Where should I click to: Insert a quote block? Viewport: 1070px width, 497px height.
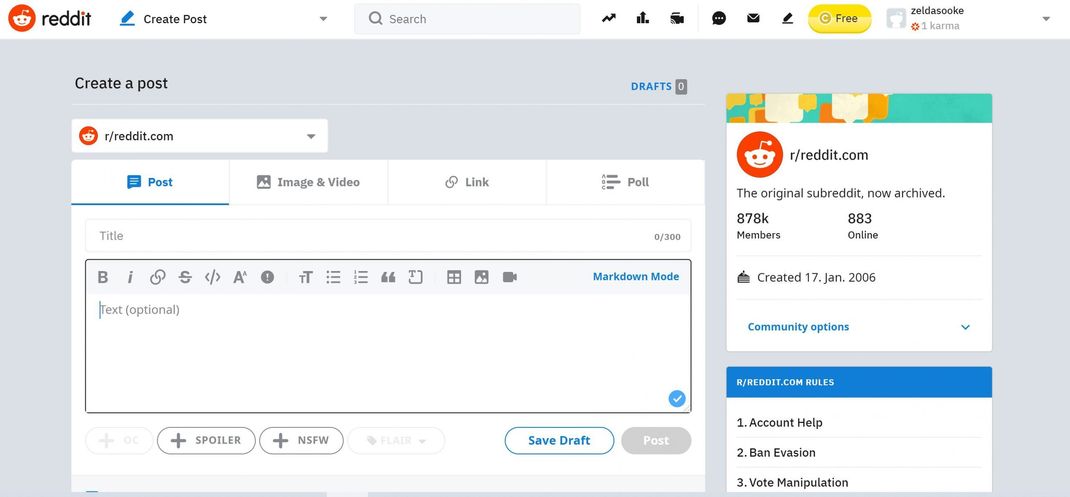(x=388, y=276)
